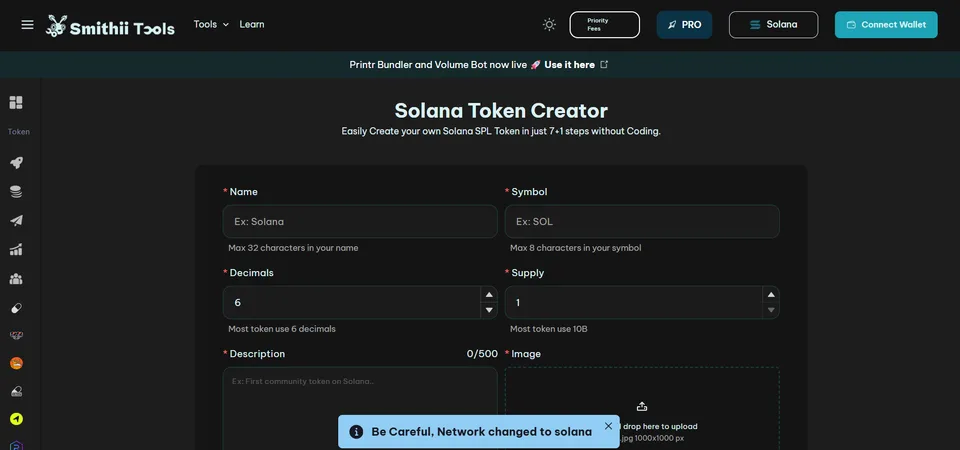Click the Priority Fees button
960x450 pixels.
pyautogui.click(x=605, y=24)
